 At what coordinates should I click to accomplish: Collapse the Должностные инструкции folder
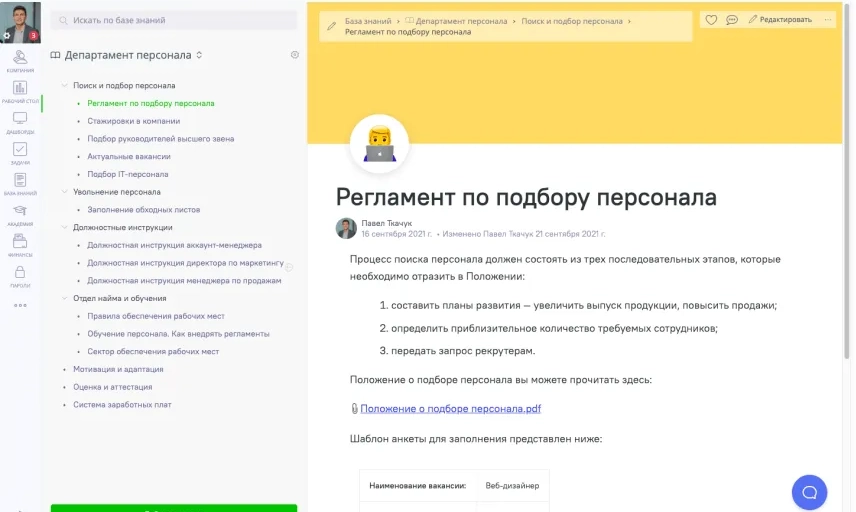tap(65, 227)
